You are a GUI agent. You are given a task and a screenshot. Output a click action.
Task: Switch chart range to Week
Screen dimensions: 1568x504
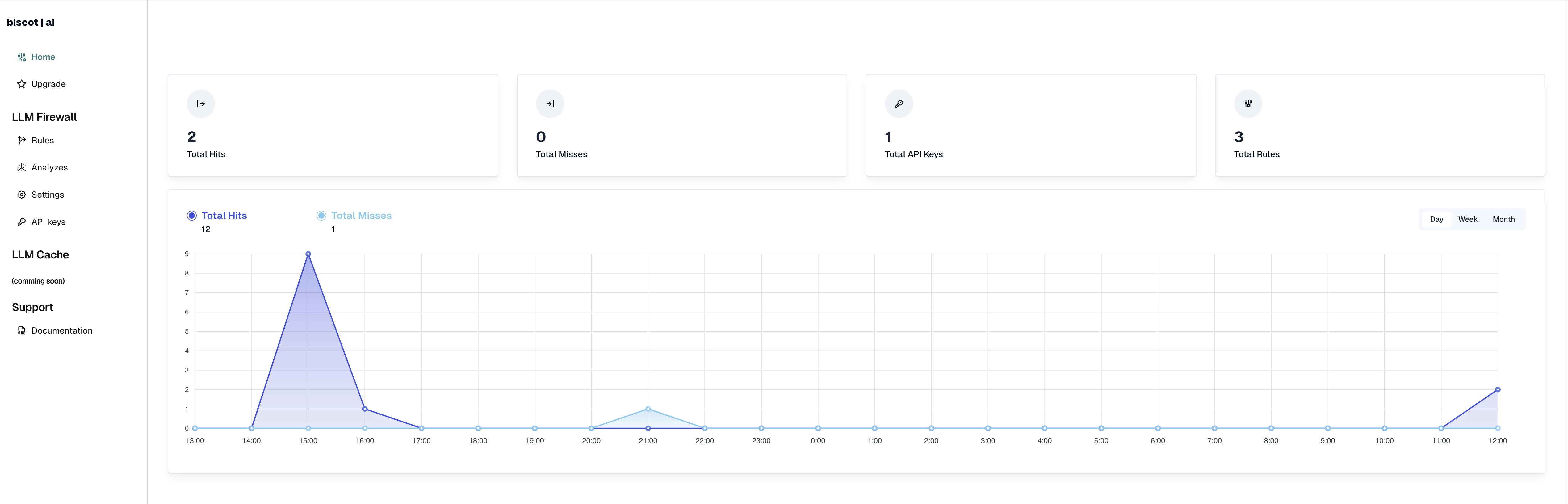(x=1468, y=219)
